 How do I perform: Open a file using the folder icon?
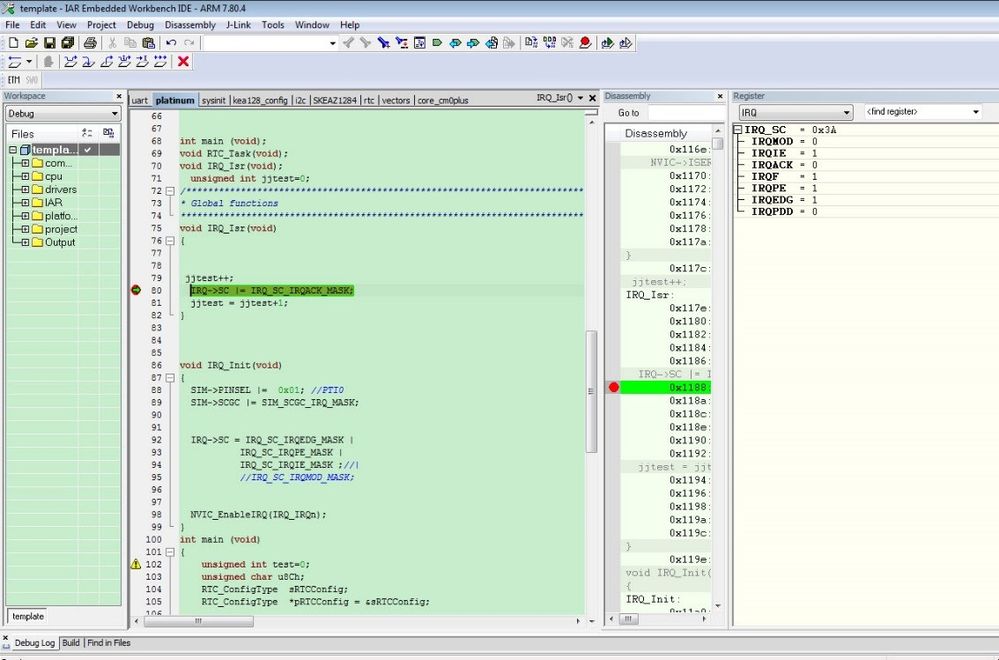coord(31,43)
